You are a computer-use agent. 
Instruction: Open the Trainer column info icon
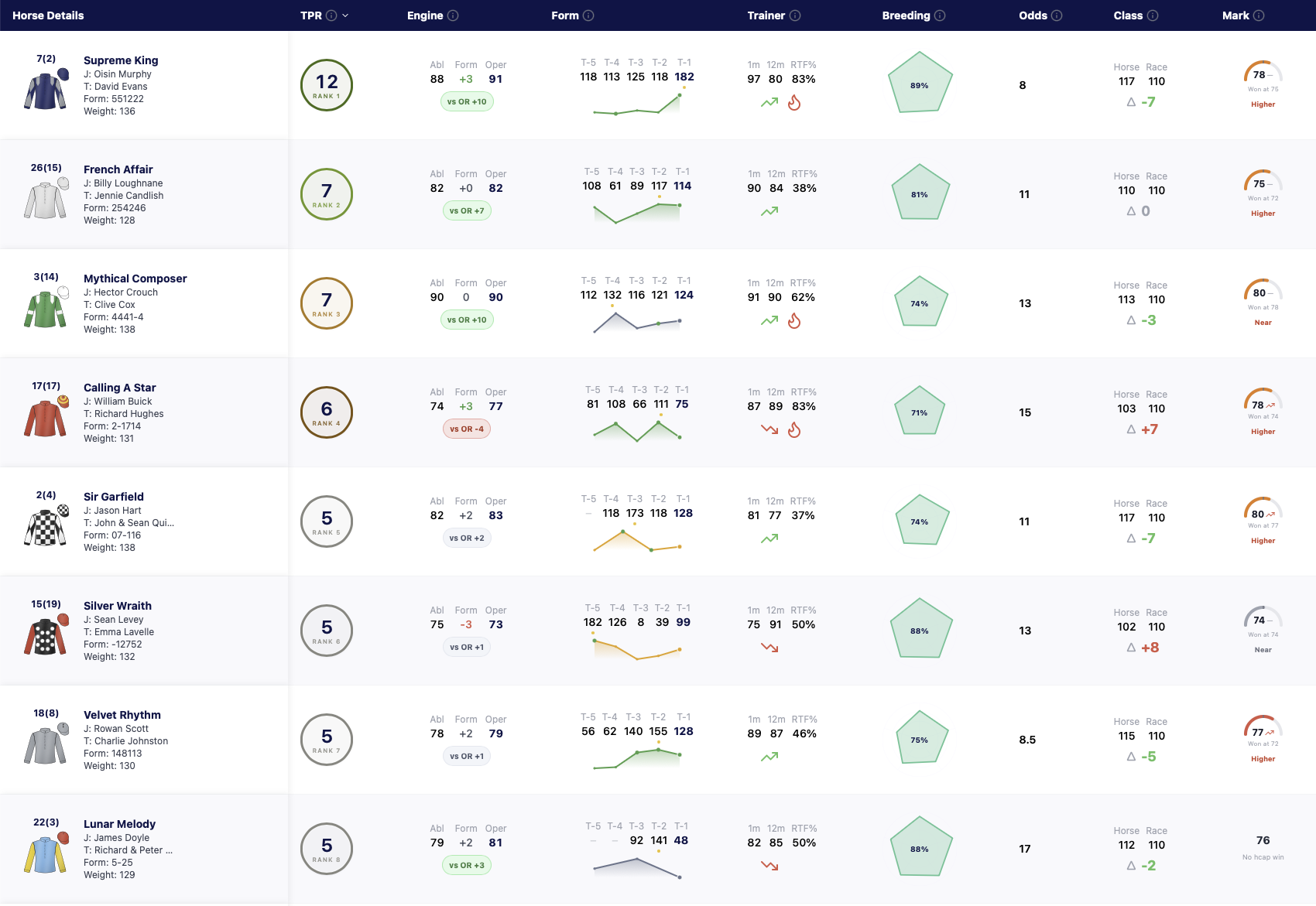tap(795, 15)
